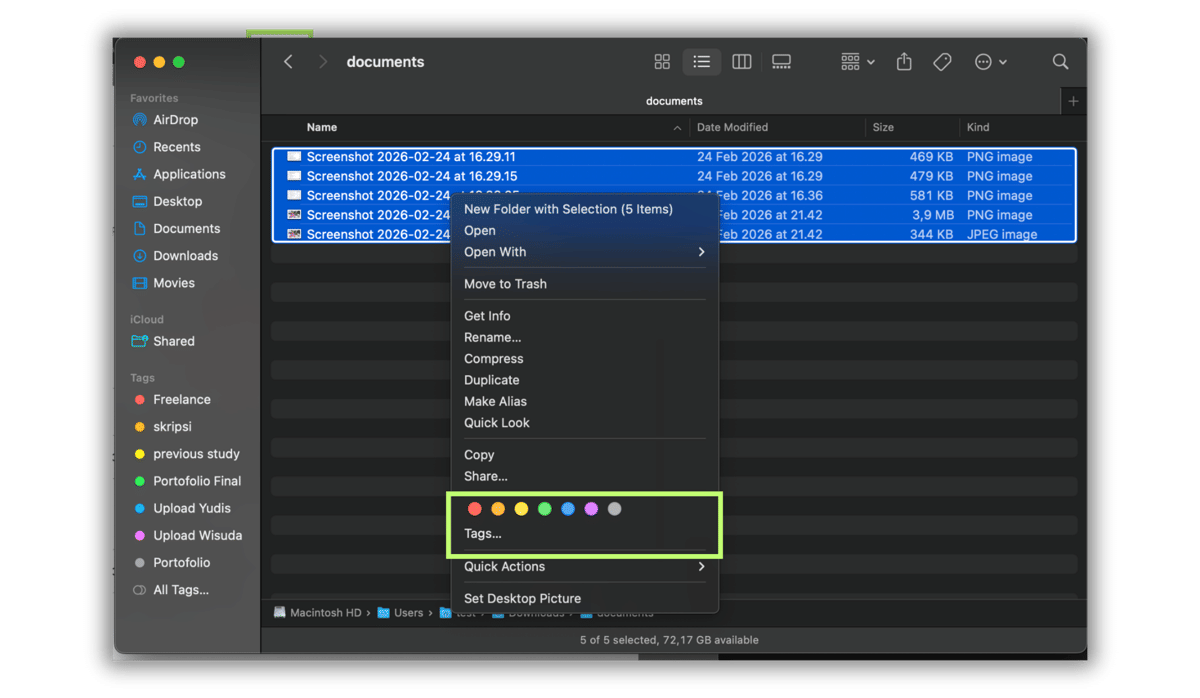
Task: Click the back navigation arrow
Action: tap(288, 61)
